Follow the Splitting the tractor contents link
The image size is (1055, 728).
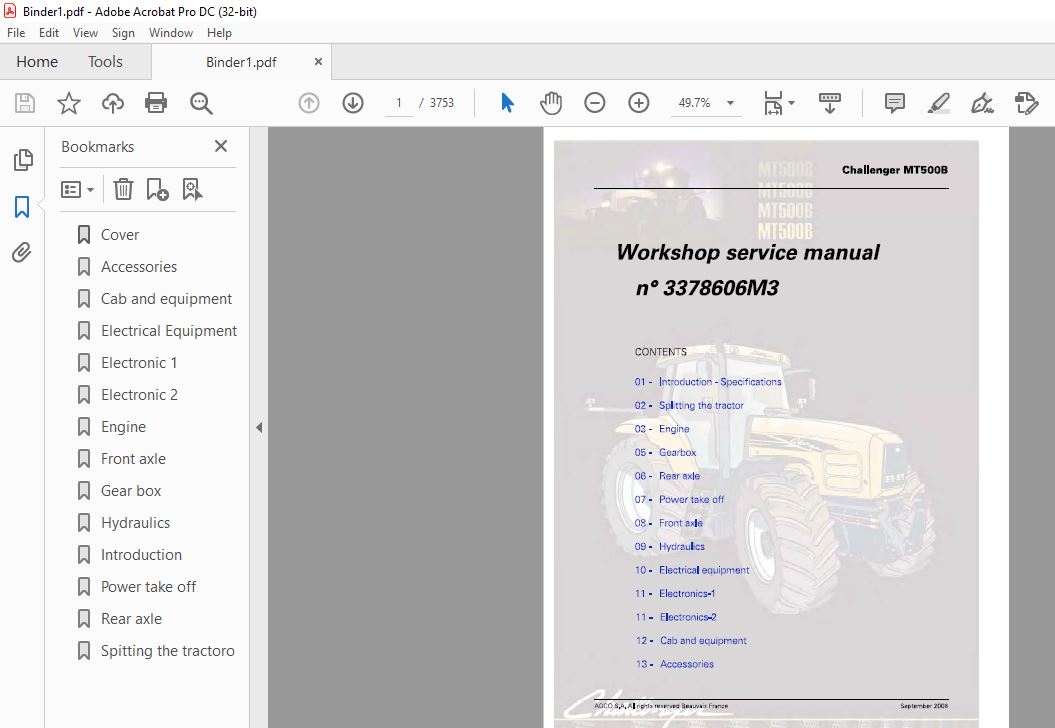tap(701, 405)
